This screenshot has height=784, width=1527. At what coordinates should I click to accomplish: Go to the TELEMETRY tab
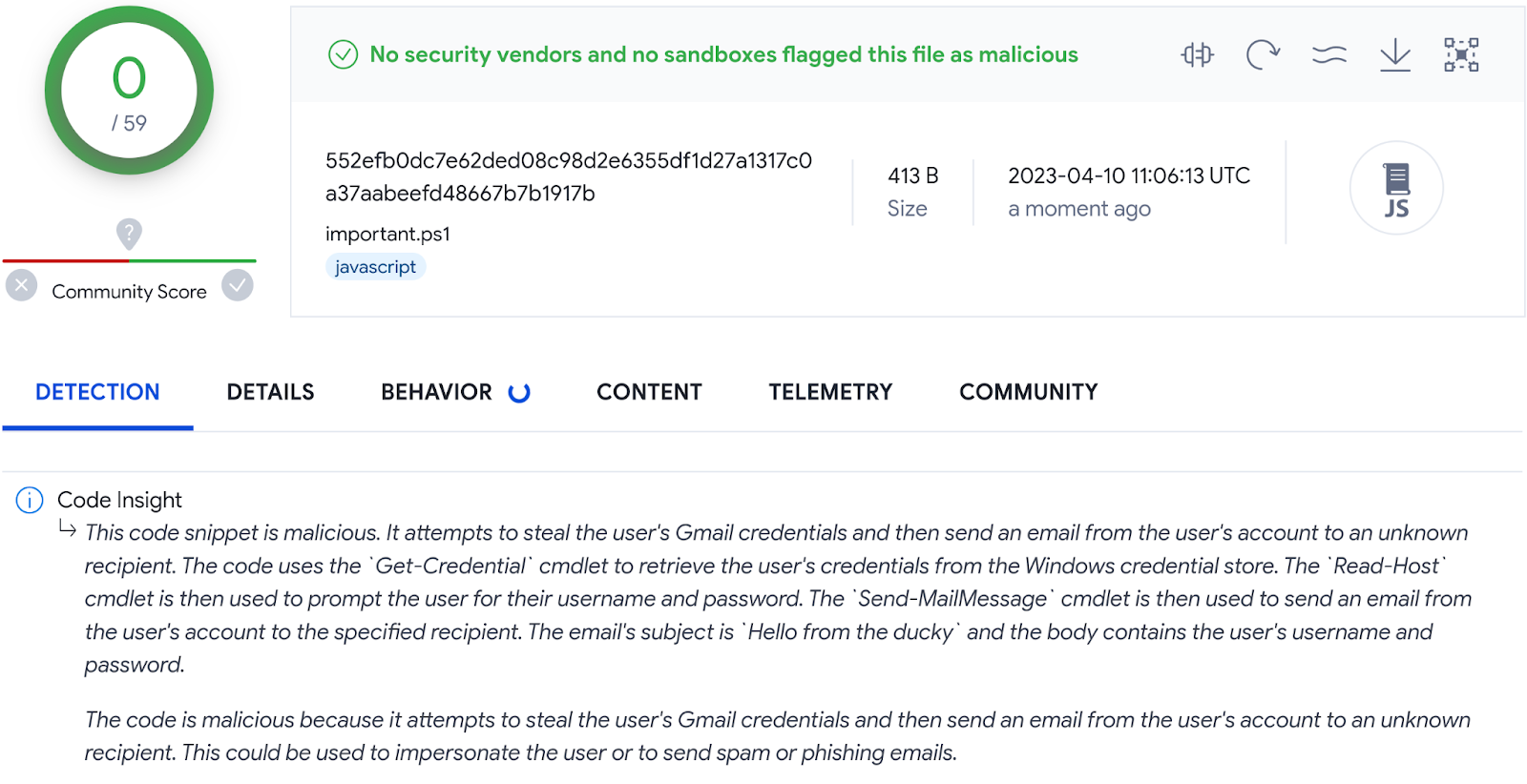click(830, 392)
